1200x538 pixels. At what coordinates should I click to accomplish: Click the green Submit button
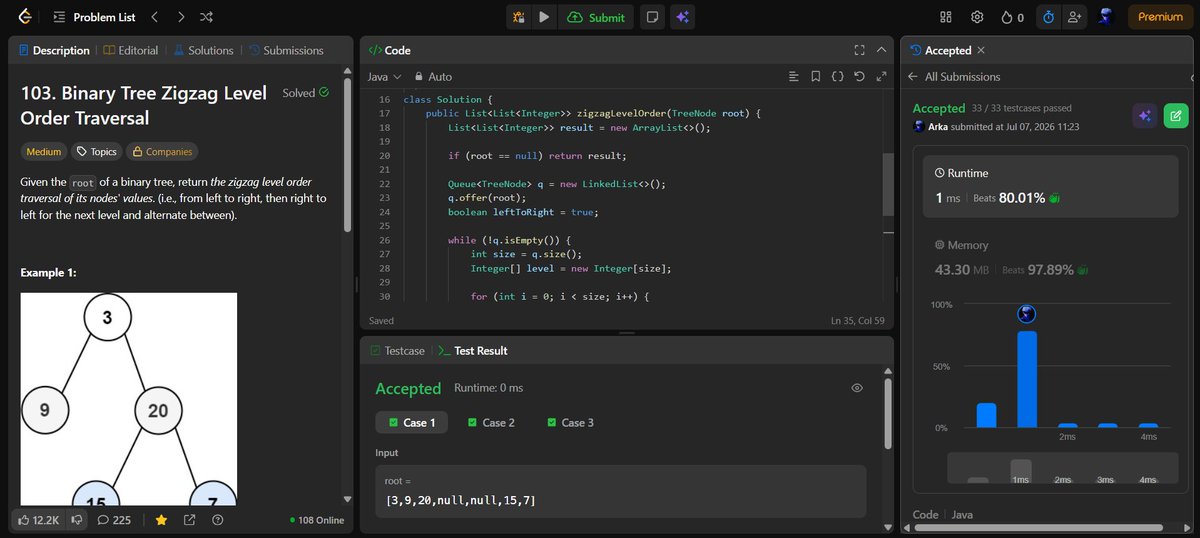pyautogui.click(x=596, y=17)
